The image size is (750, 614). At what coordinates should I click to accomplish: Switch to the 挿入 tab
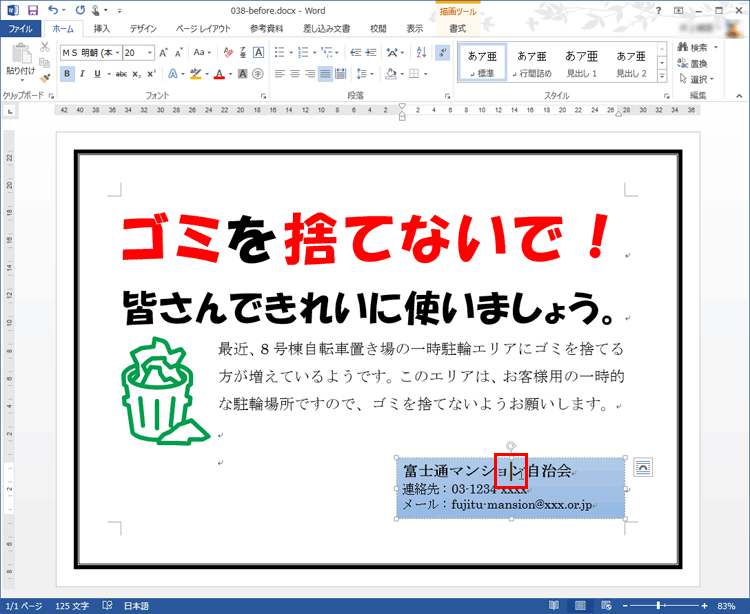pyautogui.click(x=101, y=29)
